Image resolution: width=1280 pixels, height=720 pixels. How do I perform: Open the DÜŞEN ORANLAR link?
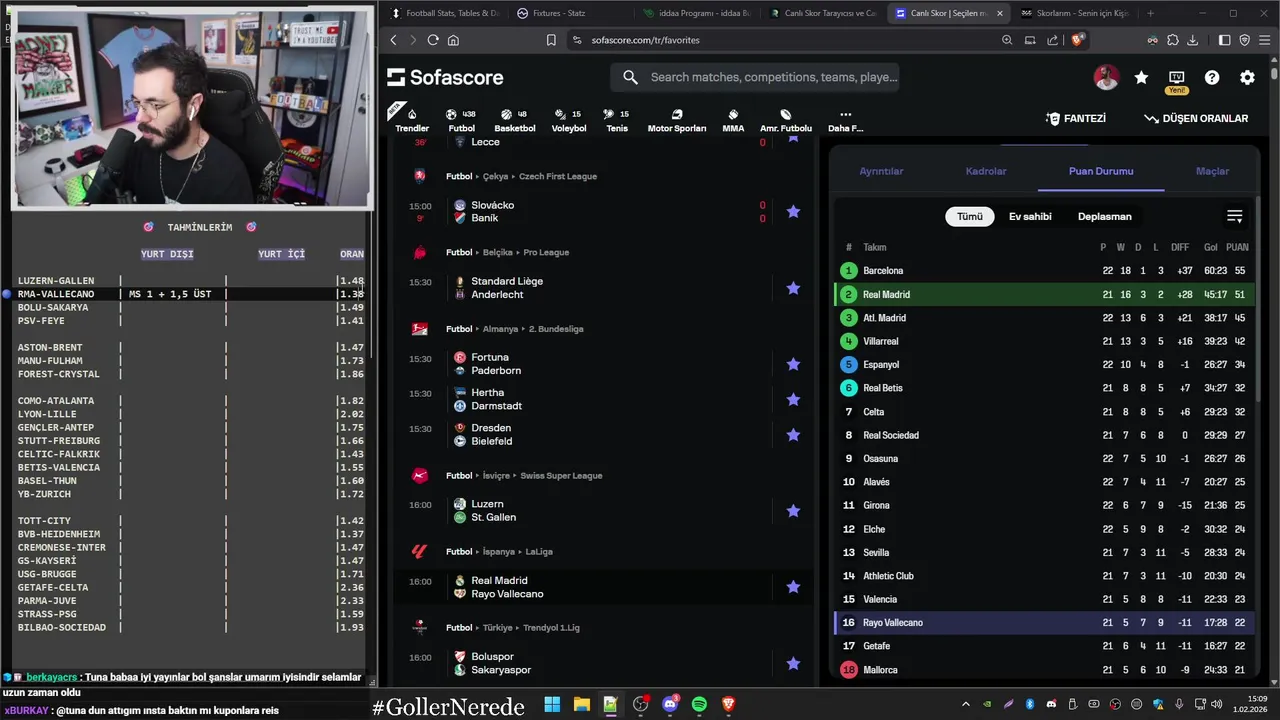click(x=1196, y=118)
